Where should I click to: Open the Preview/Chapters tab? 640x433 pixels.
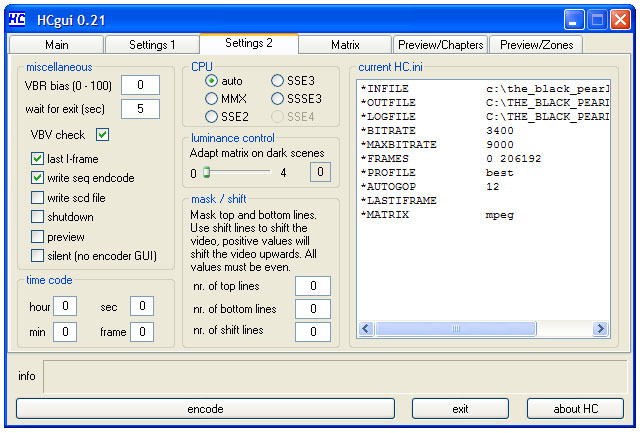[440, 44]
